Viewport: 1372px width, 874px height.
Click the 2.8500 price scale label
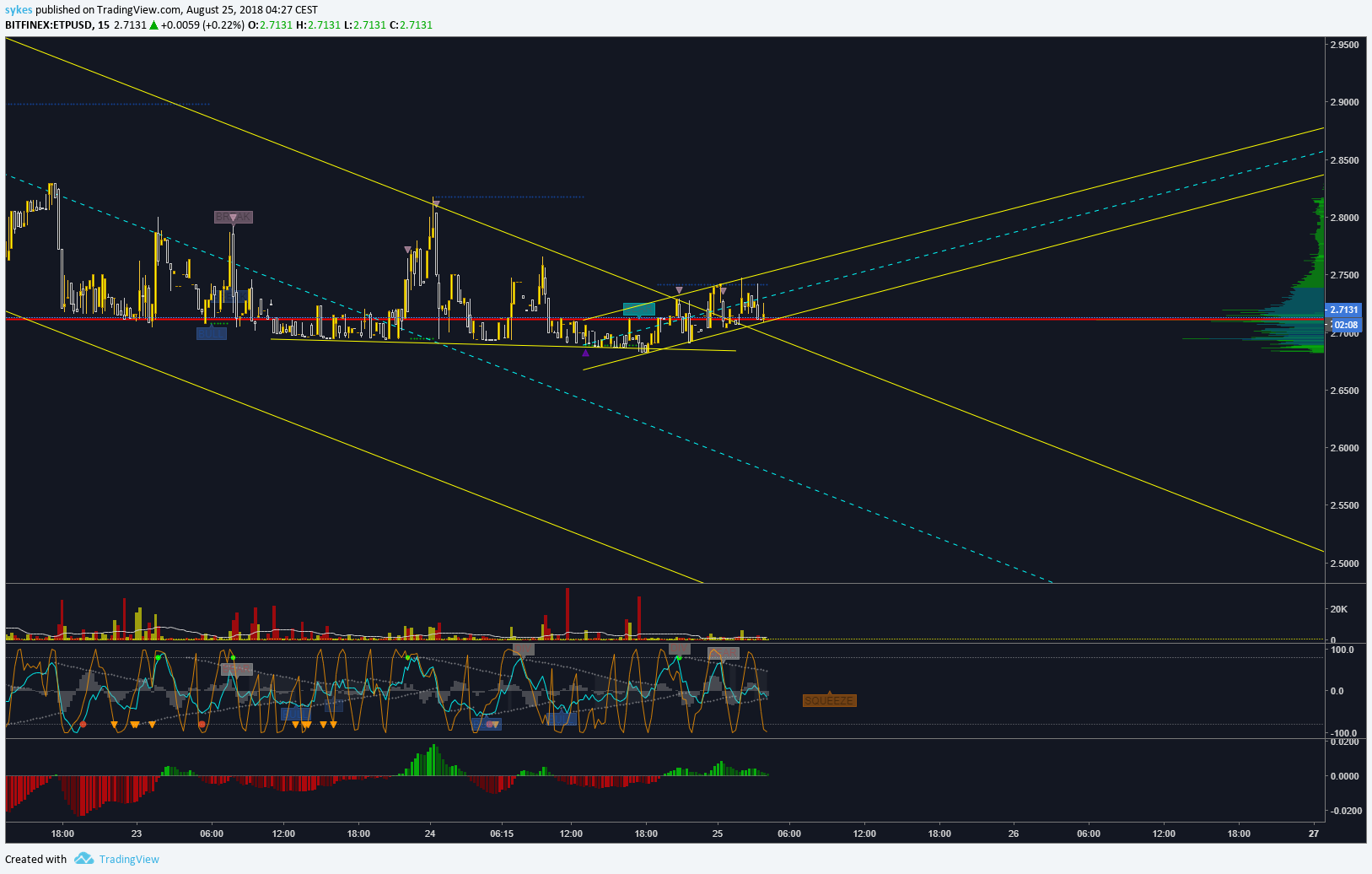pyautogui.click(x=1344, y=160)
